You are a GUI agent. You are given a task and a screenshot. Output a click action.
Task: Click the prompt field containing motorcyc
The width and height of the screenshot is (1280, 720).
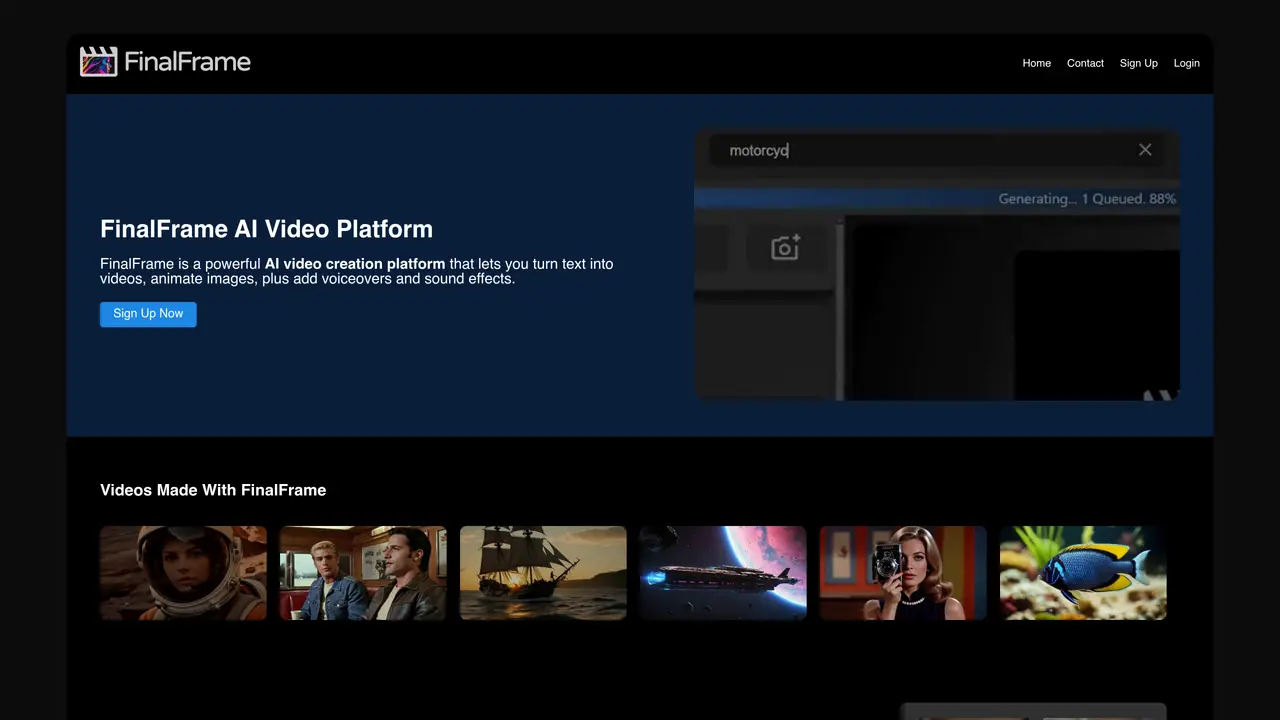click(x=937, y=150)
